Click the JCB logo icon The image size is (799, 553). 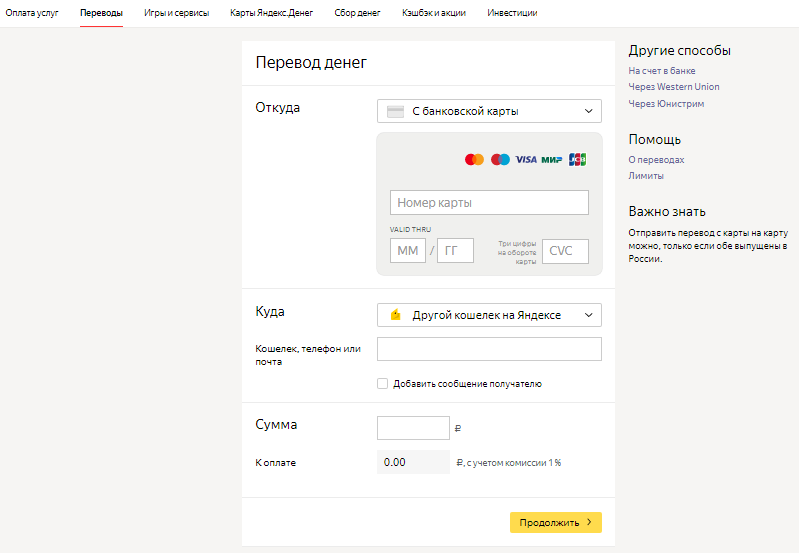click(577, 160)
